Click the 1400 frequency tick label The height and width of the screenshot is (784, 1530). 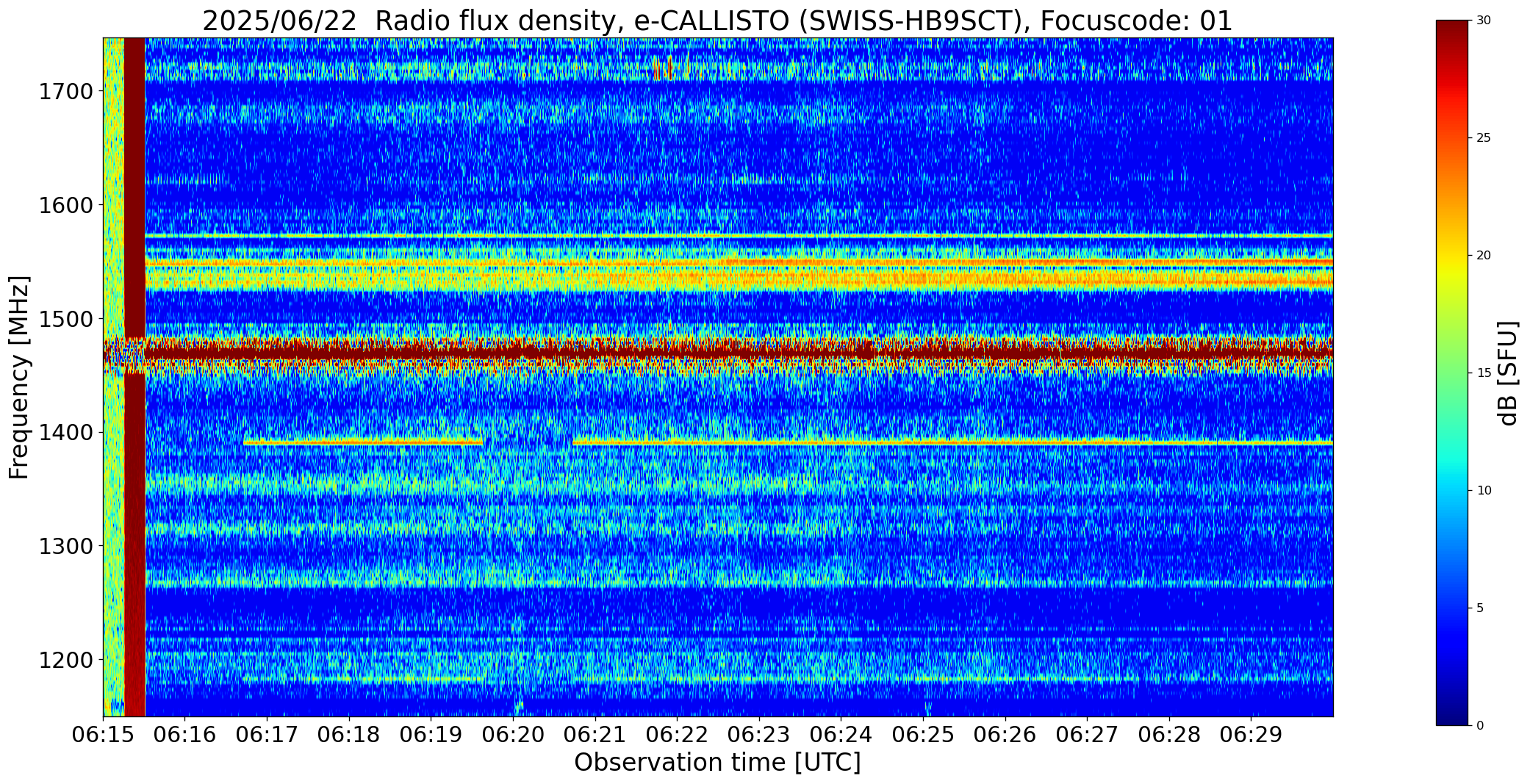(x=65, y=433)
